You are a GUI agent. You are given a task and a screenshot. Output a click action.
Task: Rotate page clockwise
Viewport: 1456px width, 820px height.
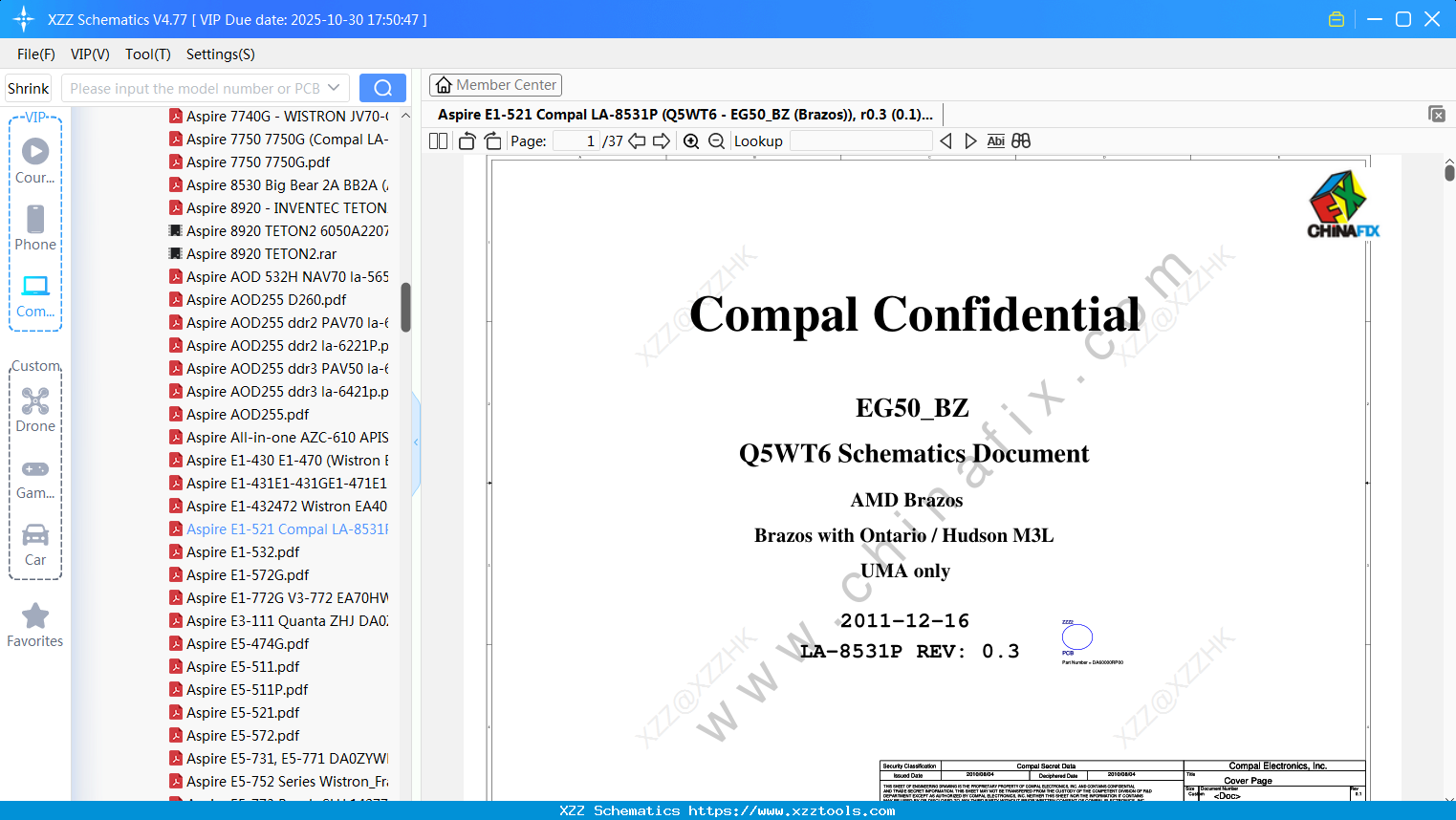pyautogui.click(x=492, y=141)
